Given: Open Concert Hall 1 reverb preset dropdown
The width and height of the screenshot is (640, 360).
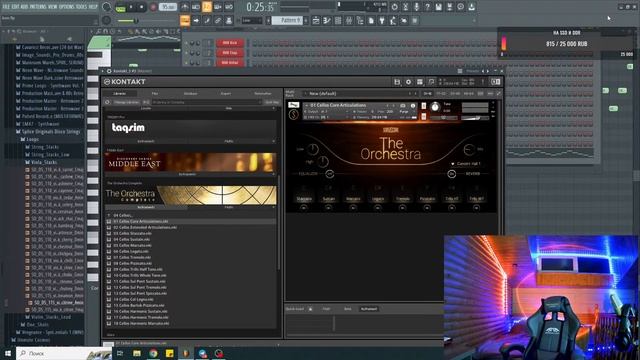Looking at the screenshot, I should pos(466,164).
